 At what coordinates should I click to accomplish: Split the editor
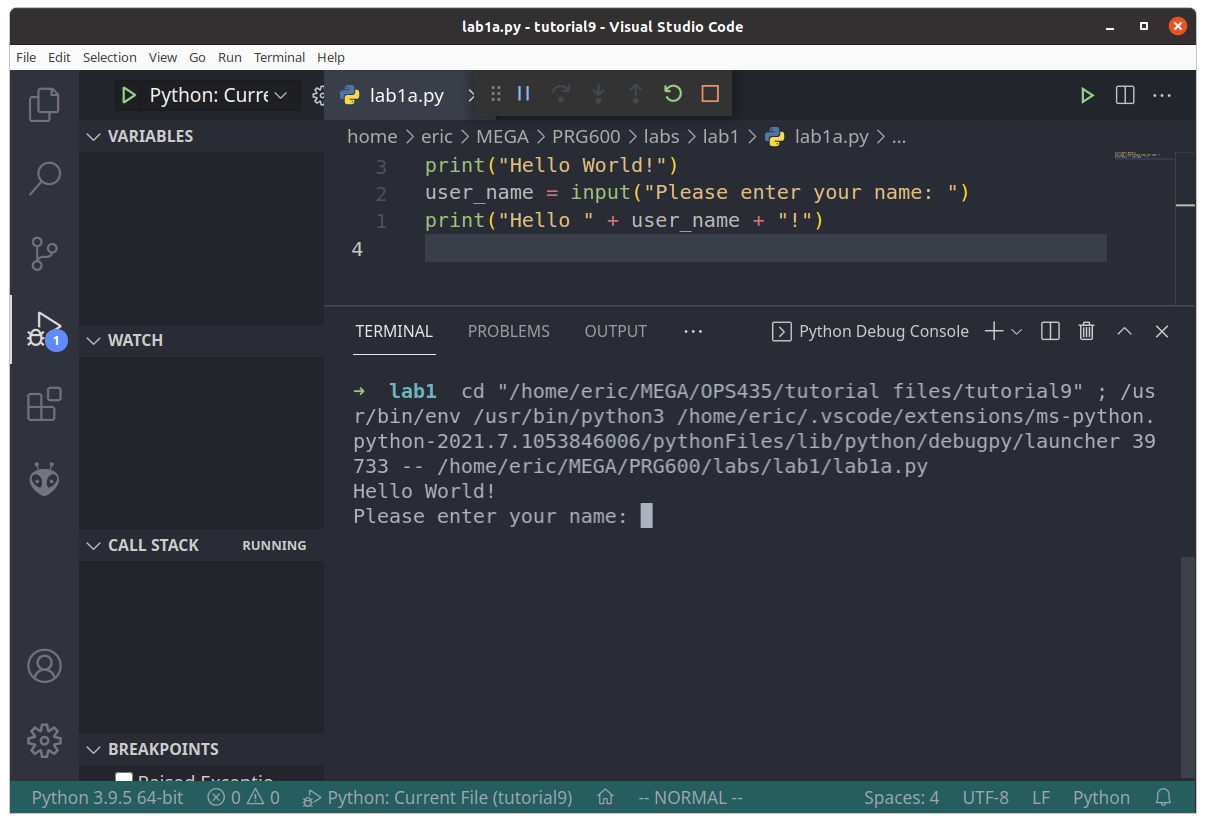click(1124, 95)
